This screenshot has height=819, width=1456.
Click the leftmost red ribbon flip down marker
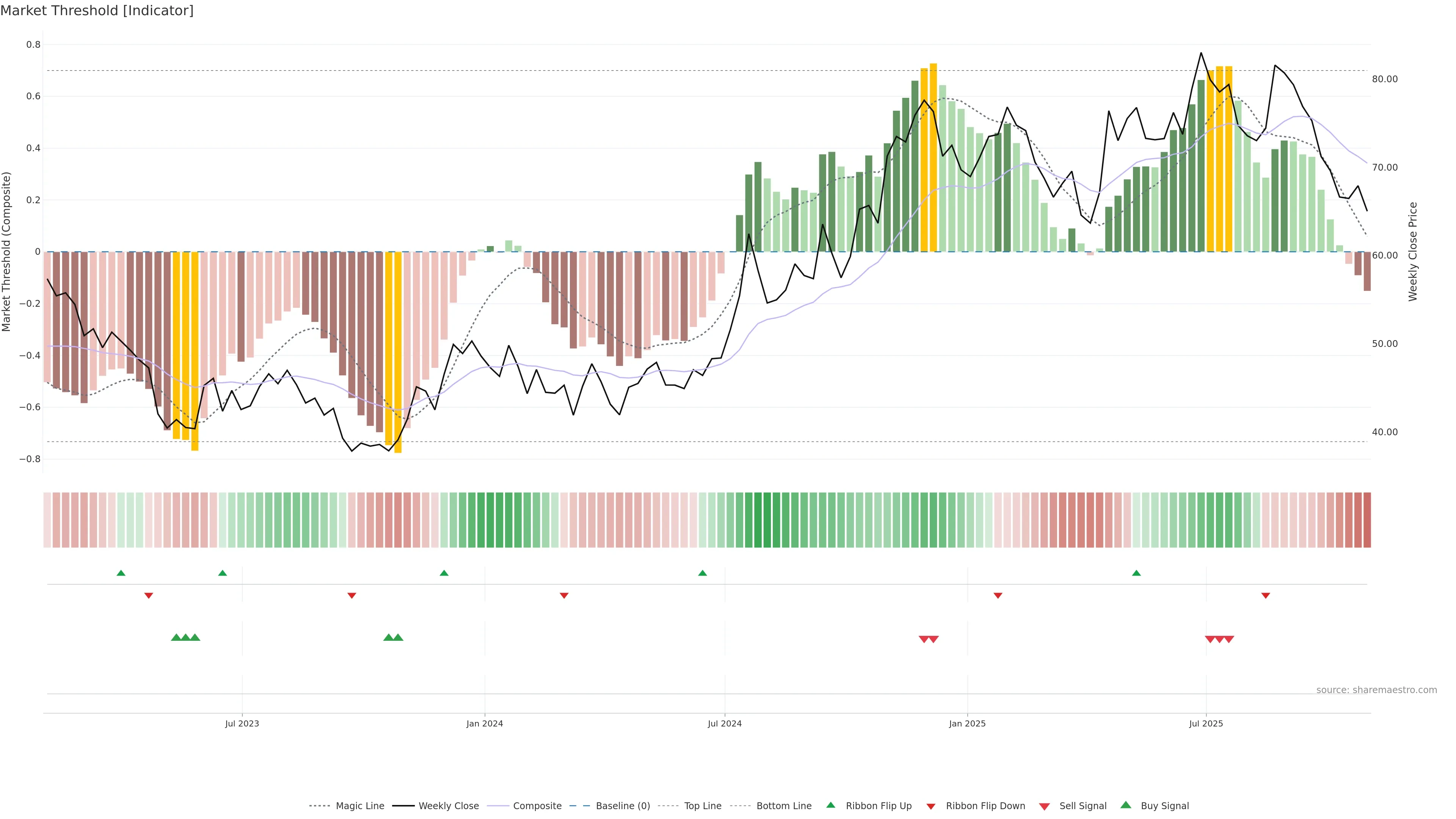149,595
